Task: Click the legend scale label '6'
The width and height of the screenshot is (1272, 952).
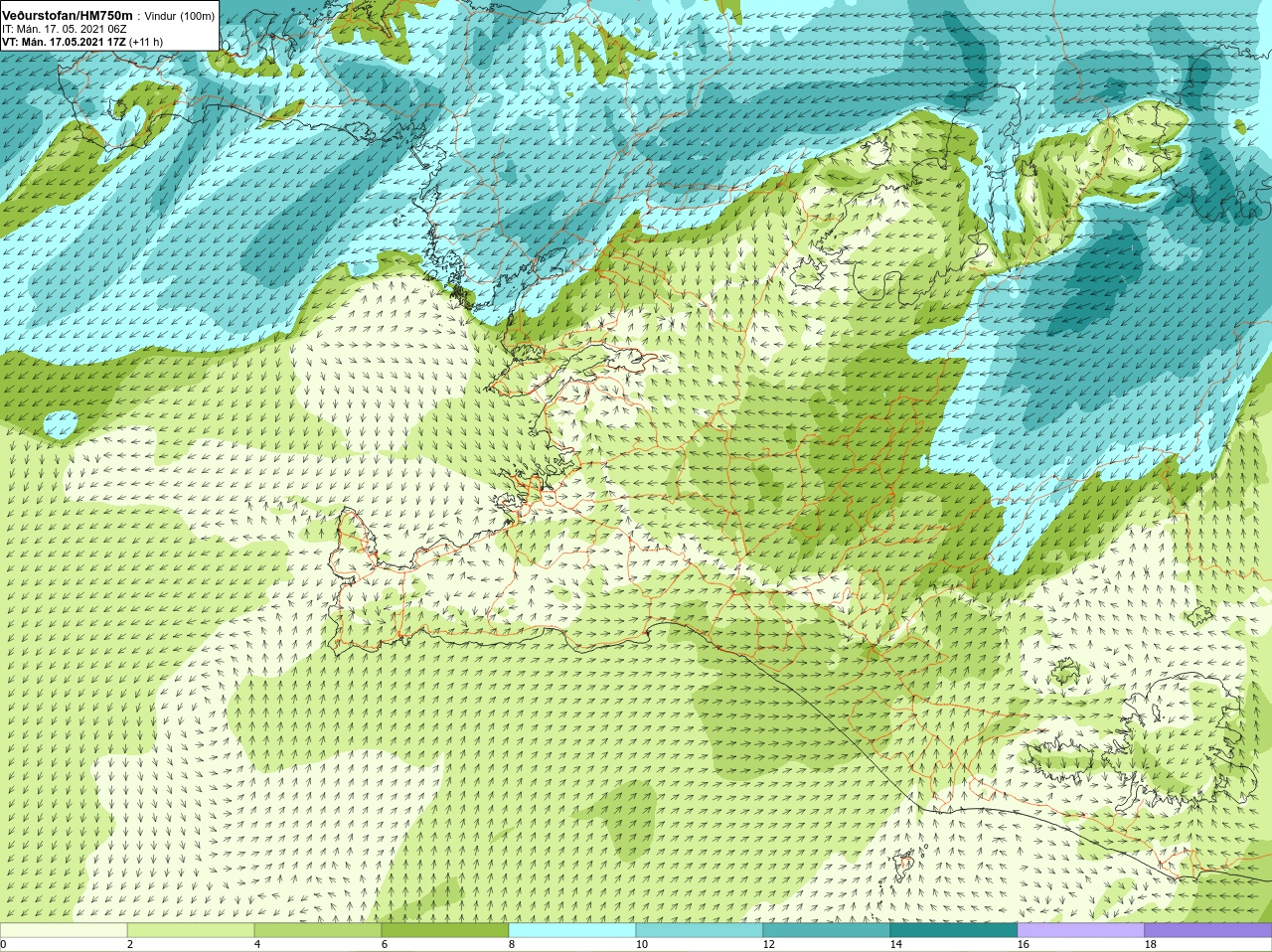Action: (x=385, y=944)
